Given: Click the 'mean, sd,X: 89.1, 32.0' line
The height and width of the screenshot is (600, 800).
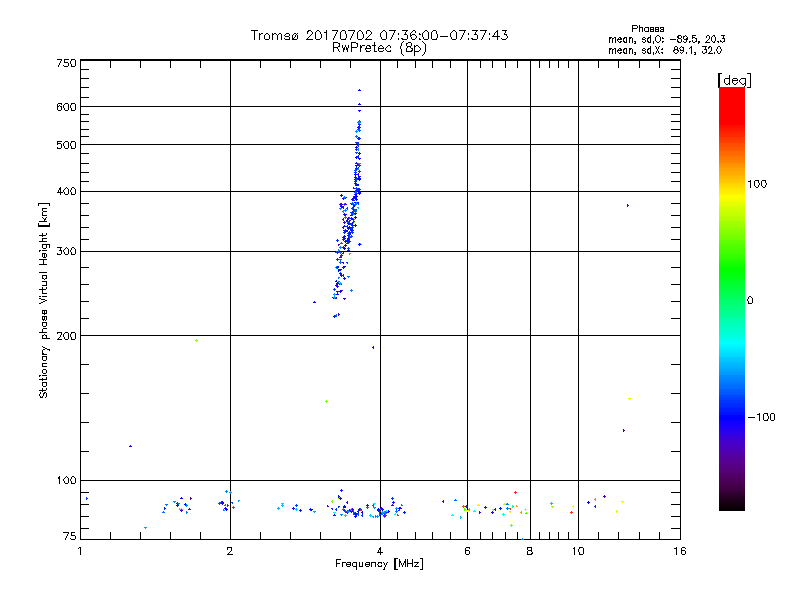Looking at the screenshot, I should tap(665, 50).
